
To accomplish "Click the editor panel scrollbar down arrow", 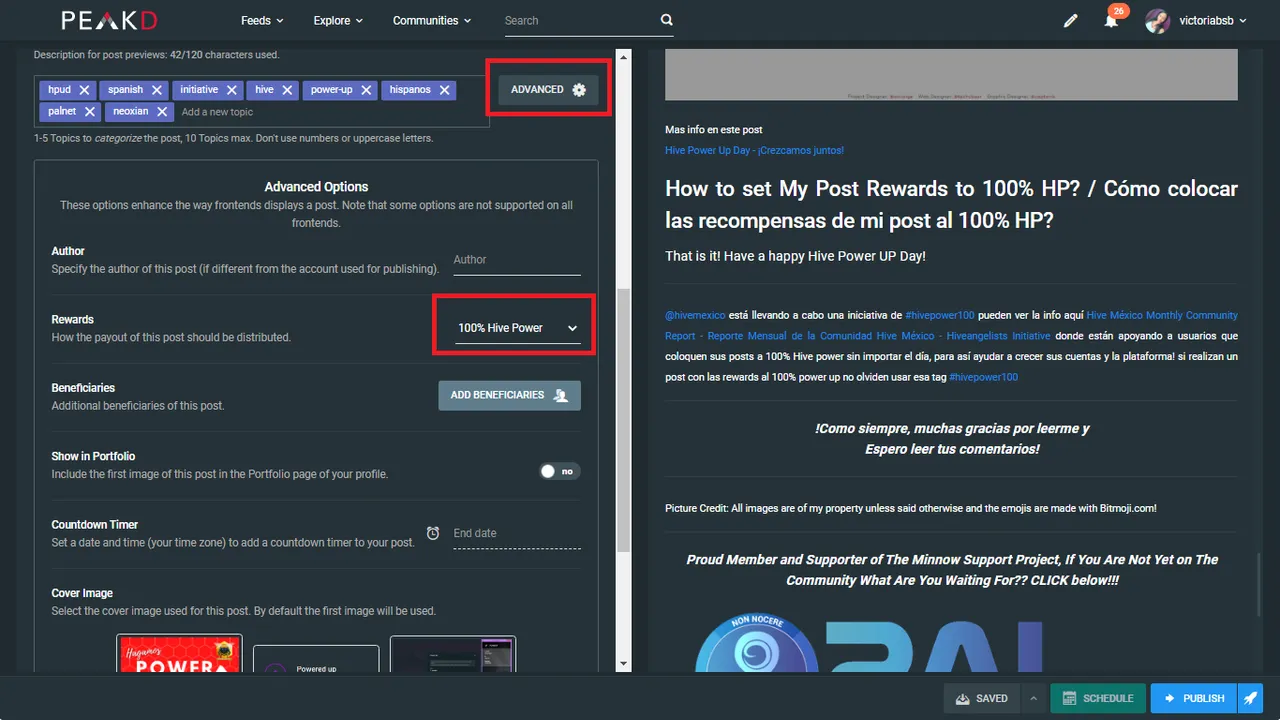I will pos(624,664).
